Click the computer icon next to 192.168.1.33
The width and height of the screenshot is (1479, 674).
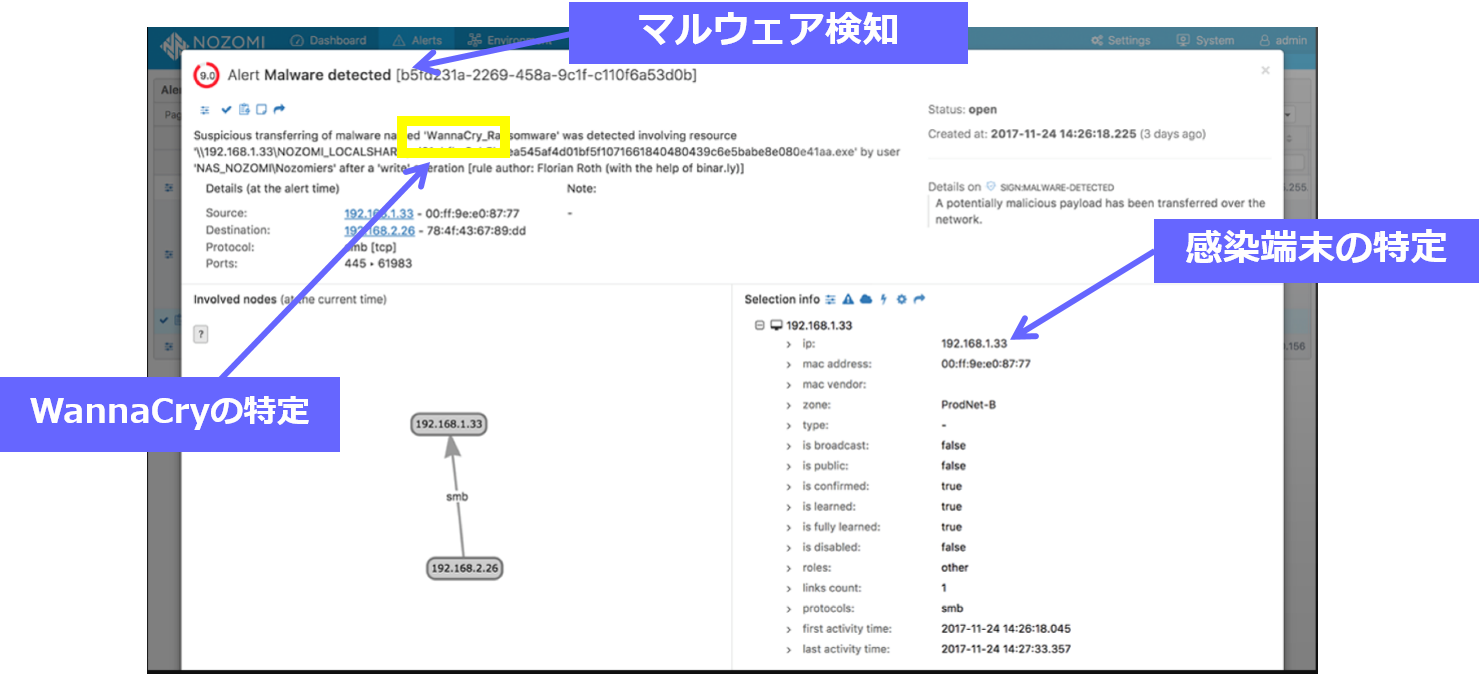point(776,326)
